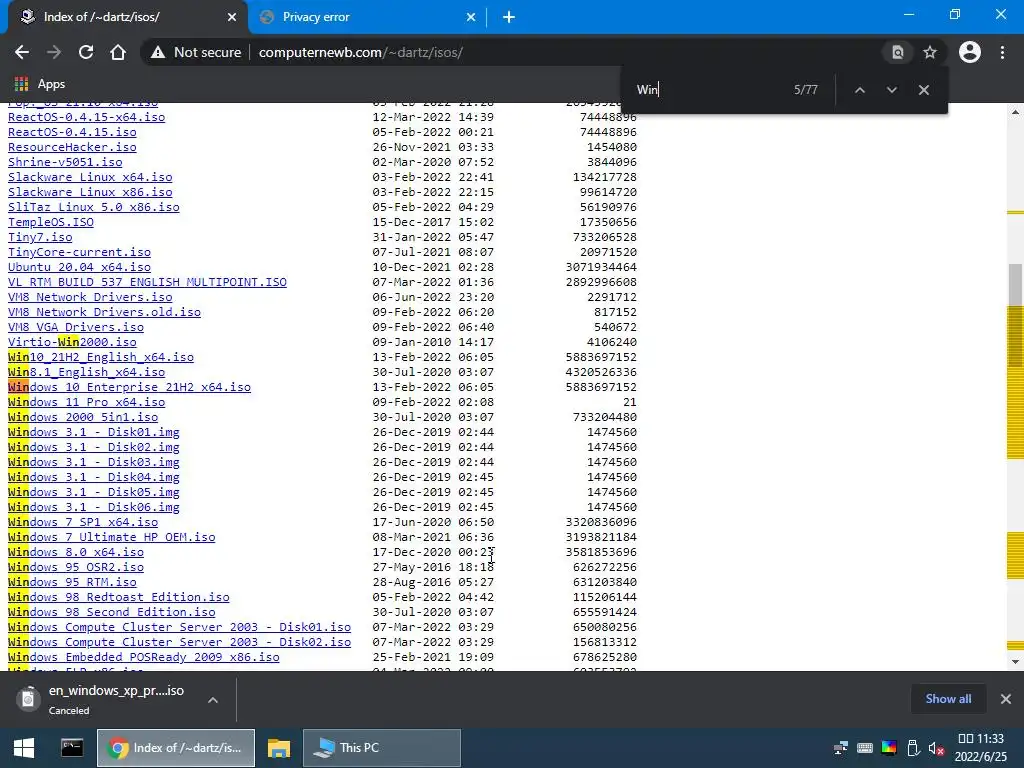Open the browser home page
The width and height of the screenshot is (1024, 768).
[118, 52]
